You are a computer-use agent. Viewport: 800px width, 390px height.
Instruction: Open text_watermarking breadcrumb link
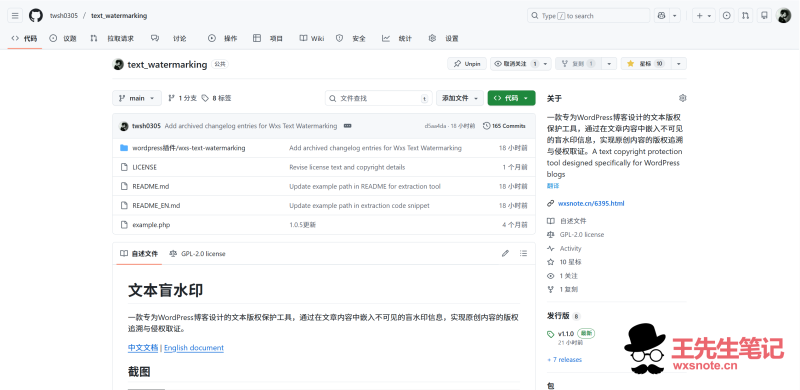click(119, 16)
